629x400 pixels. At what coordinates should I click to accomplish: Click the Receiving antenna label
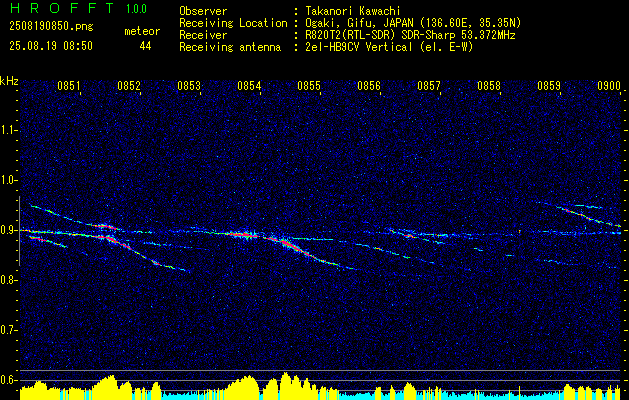[x=230, y=47]
